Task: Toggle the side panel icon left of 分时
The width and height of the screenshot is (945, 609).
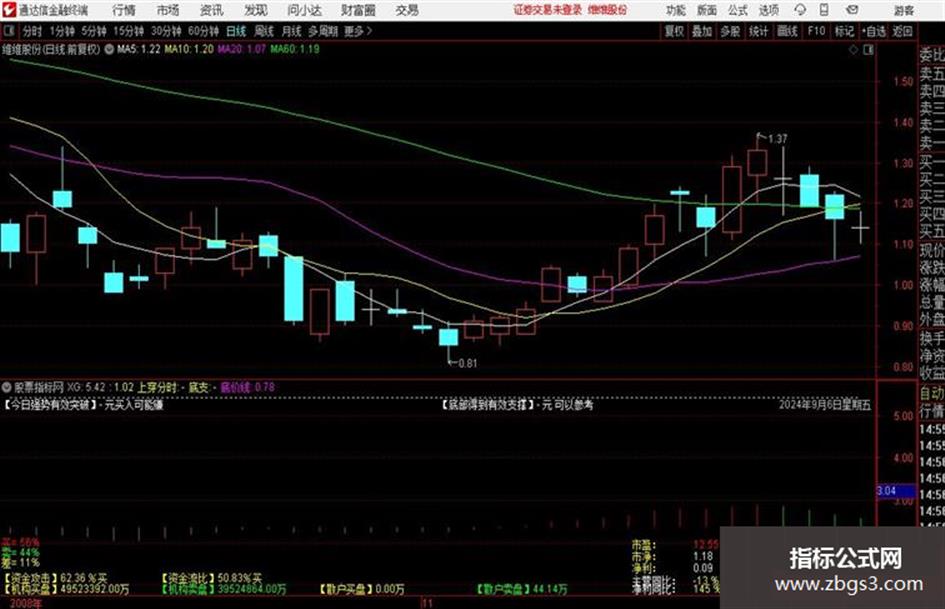Action: (8, 31)
